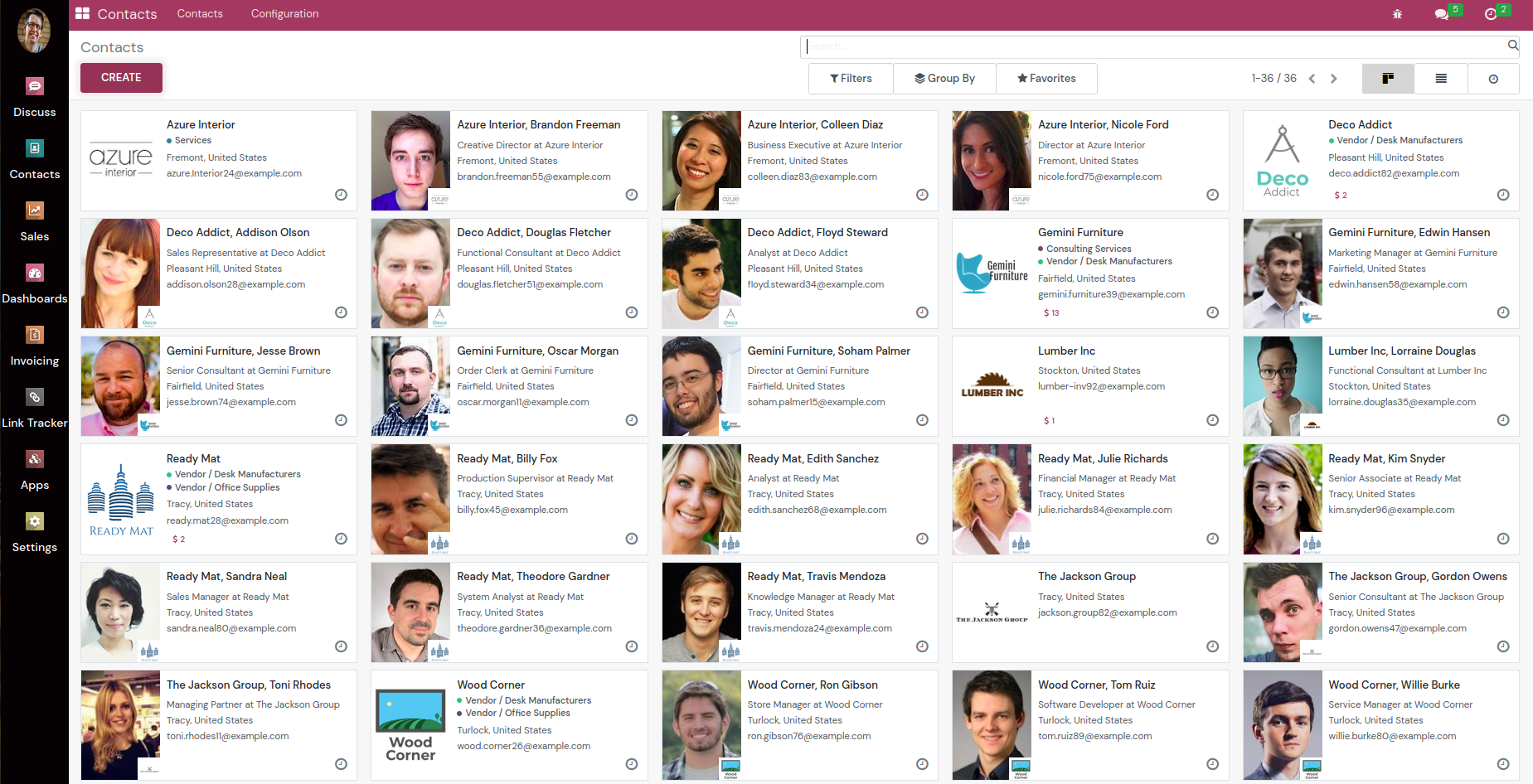Go to previous page of contacts
Image resolution: width=1533 pixels, height=784 pixels.
[1312, 79]
